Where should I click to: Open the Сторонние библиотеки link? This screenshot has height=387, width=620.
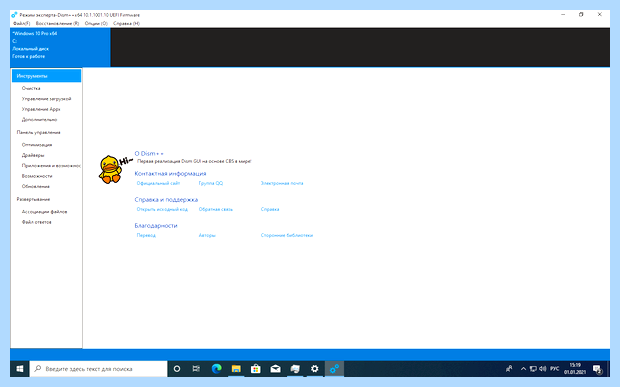point(287,236)
